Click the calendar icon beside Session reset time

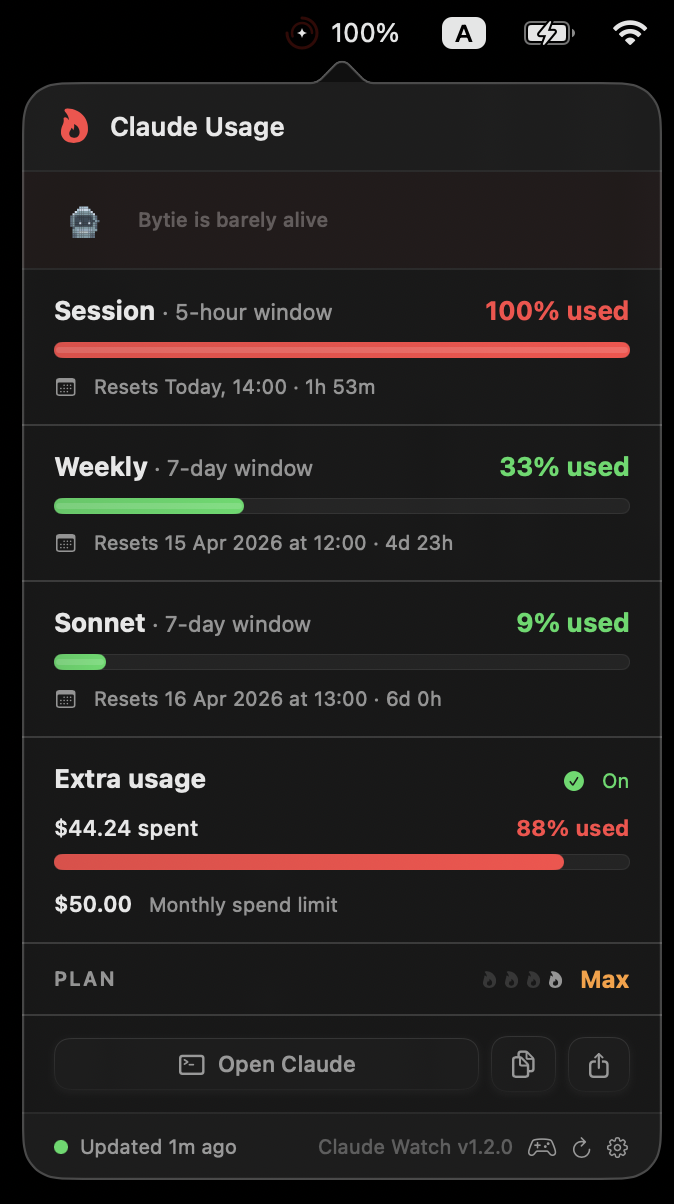pyautogui.click(x=66, y=387)
